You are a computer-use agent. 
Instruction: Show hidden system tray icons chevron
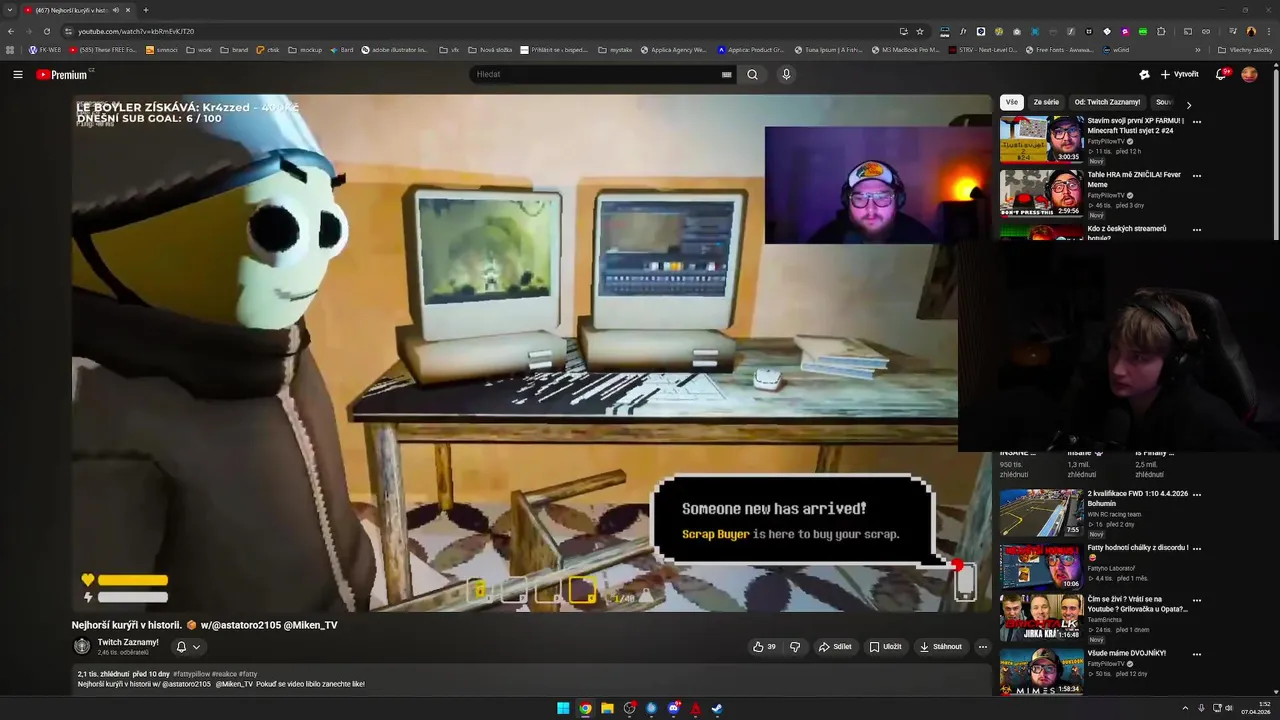(1185, 709)
